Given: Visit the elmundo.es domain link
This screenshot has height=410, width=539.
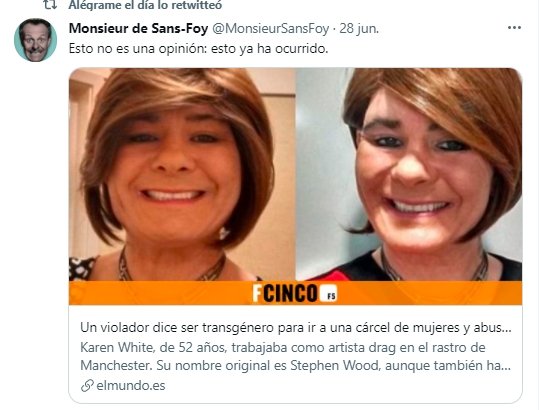Looking at the screenshot, I should tap(131, 386).
